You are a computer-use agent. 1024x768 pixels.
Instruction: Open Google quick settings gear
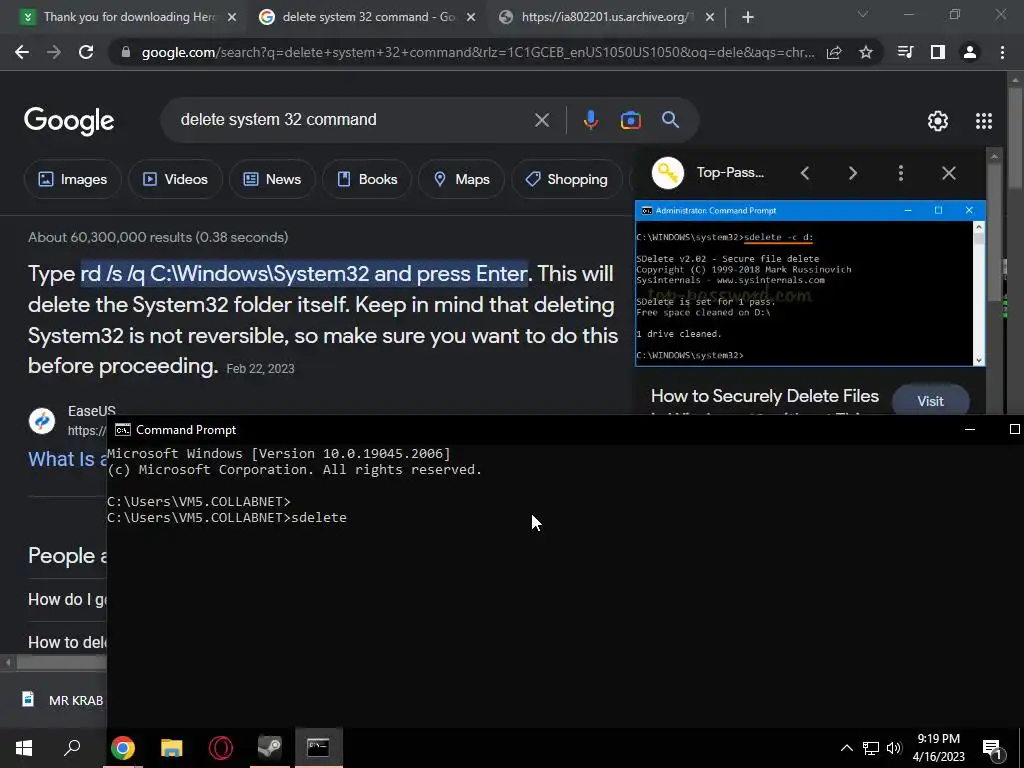click(938, 121)
